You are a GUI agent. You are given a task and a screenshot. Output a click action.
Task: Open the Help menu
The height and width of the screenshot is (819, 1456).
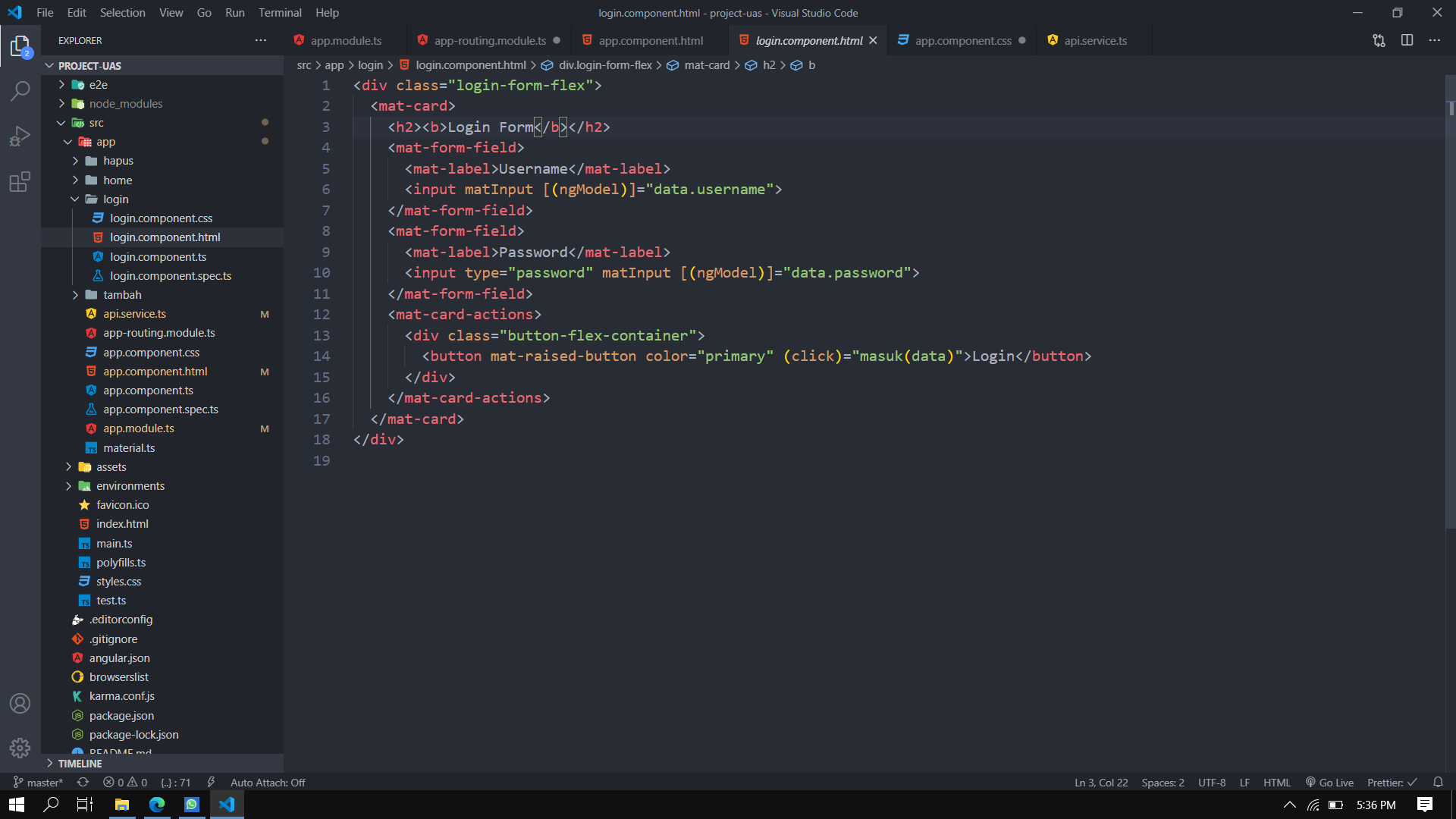pos(328,13)
